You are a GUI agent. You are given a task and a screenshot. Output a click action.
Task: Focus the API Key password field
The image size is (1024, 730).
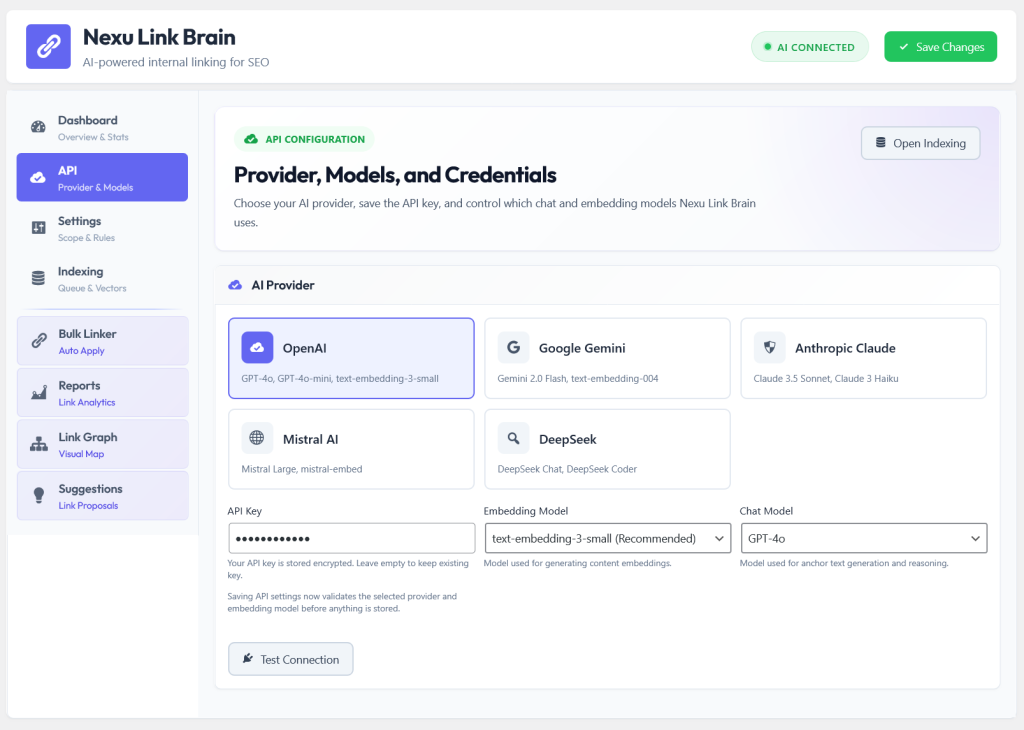(x=351, y=538)
